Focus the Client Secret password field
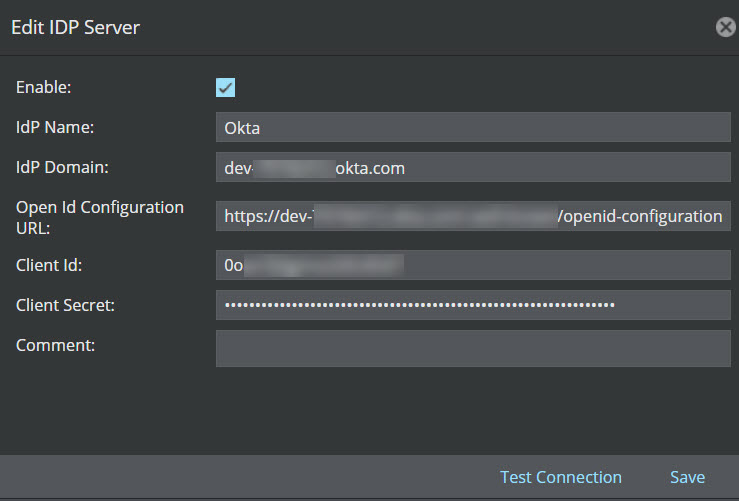The image size is (739, 501). (473, 305)
